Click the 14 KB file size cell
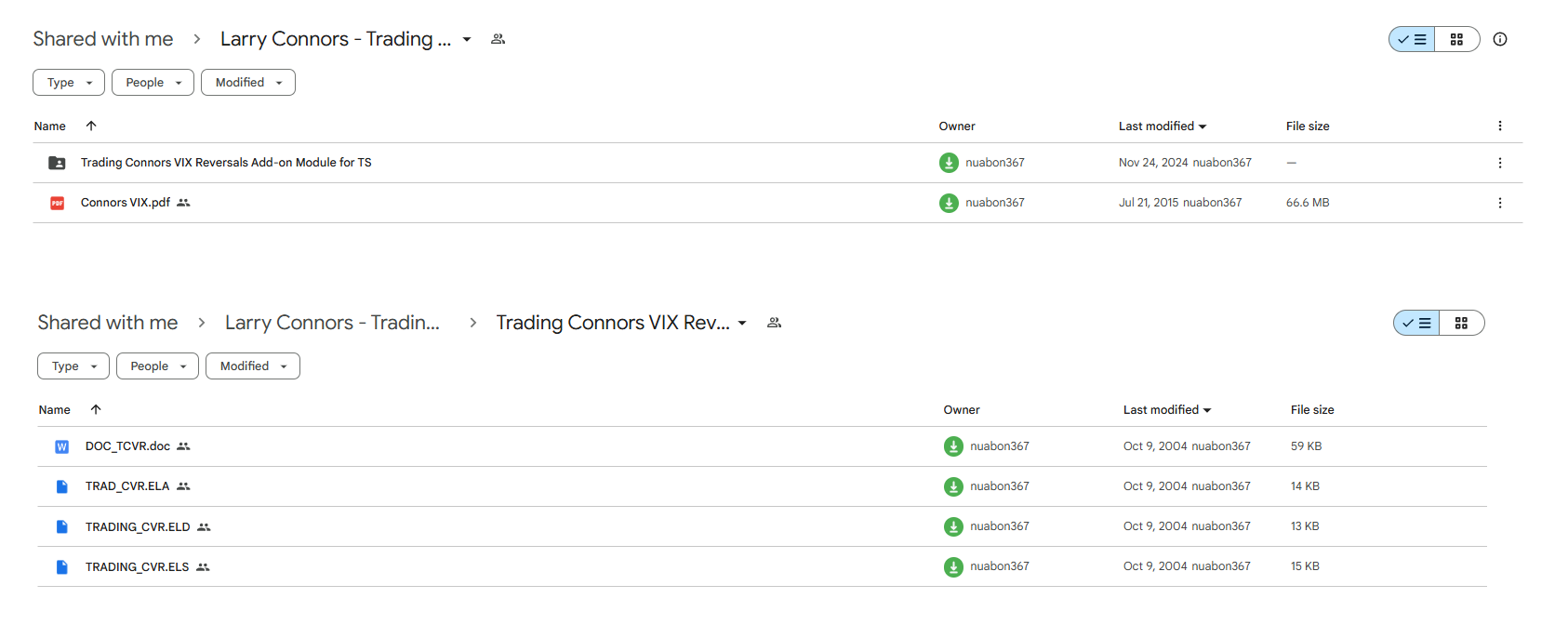Viewport: 1568px width, 638px height. tap(1305, 486)
